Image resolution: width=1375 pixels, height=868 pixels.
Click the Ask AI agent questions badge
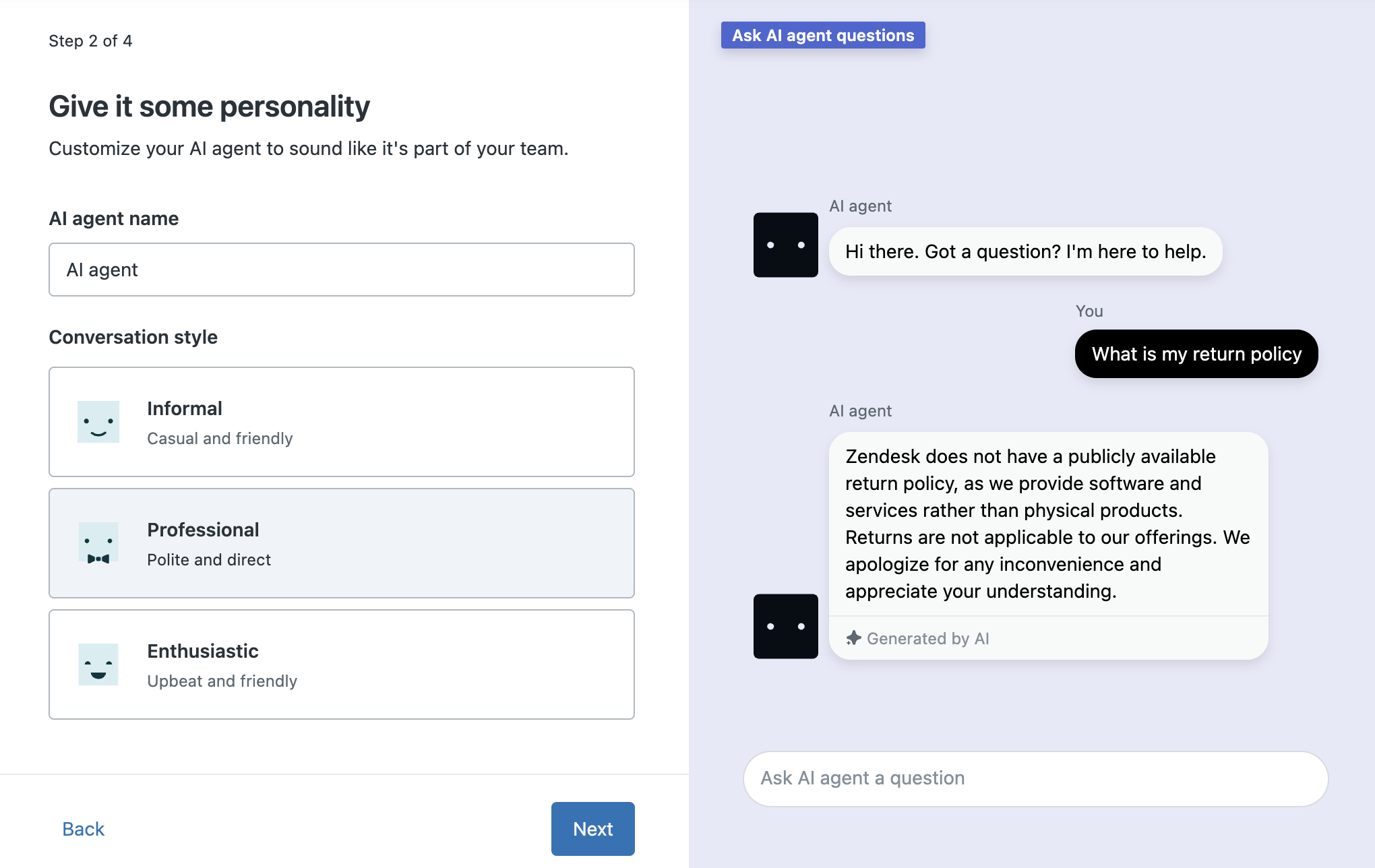tap(823, 35)
